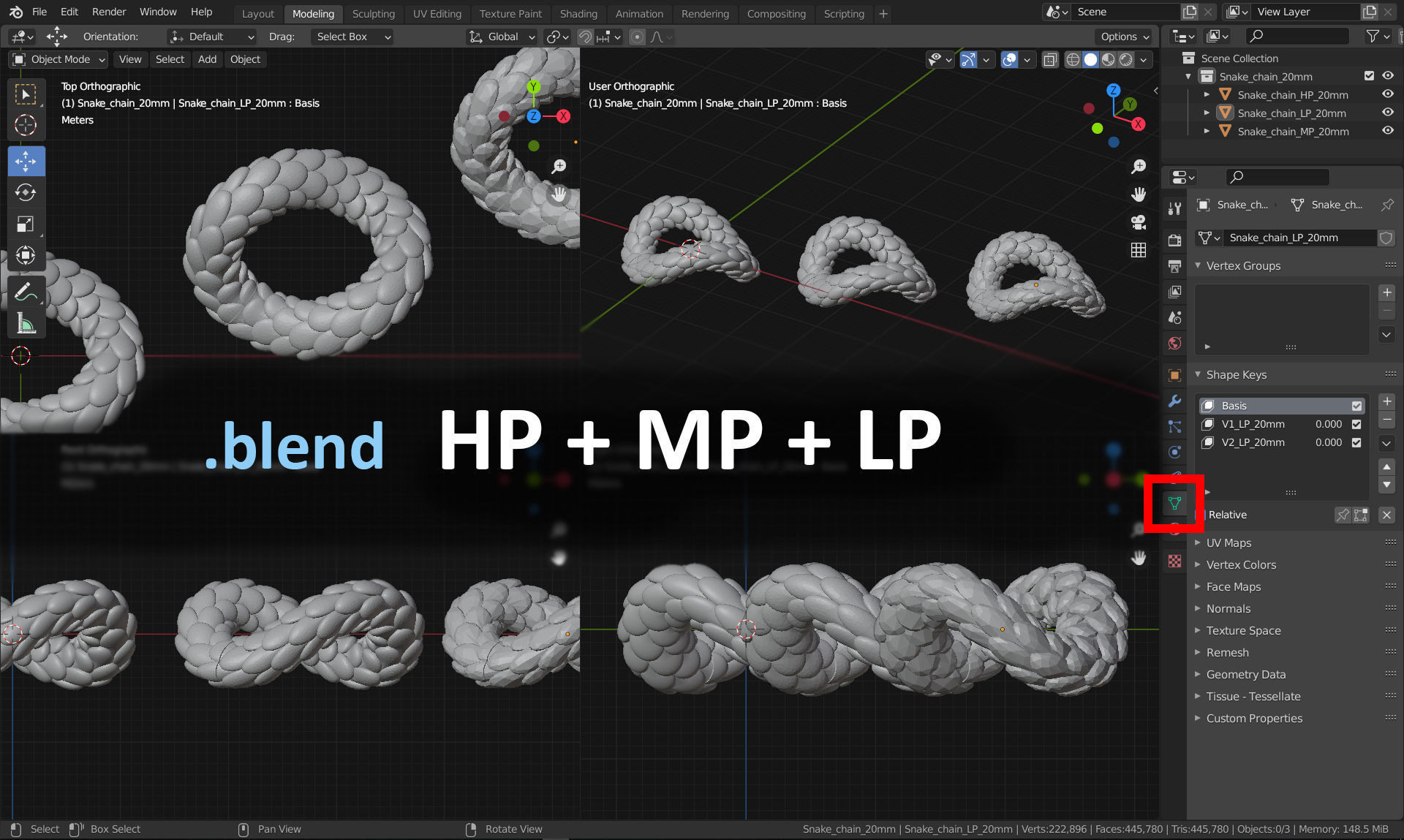The height and width of the screenshot is (840, 1404).
Task: Open the Render Properties tab
Action: tap(1175, 239)
